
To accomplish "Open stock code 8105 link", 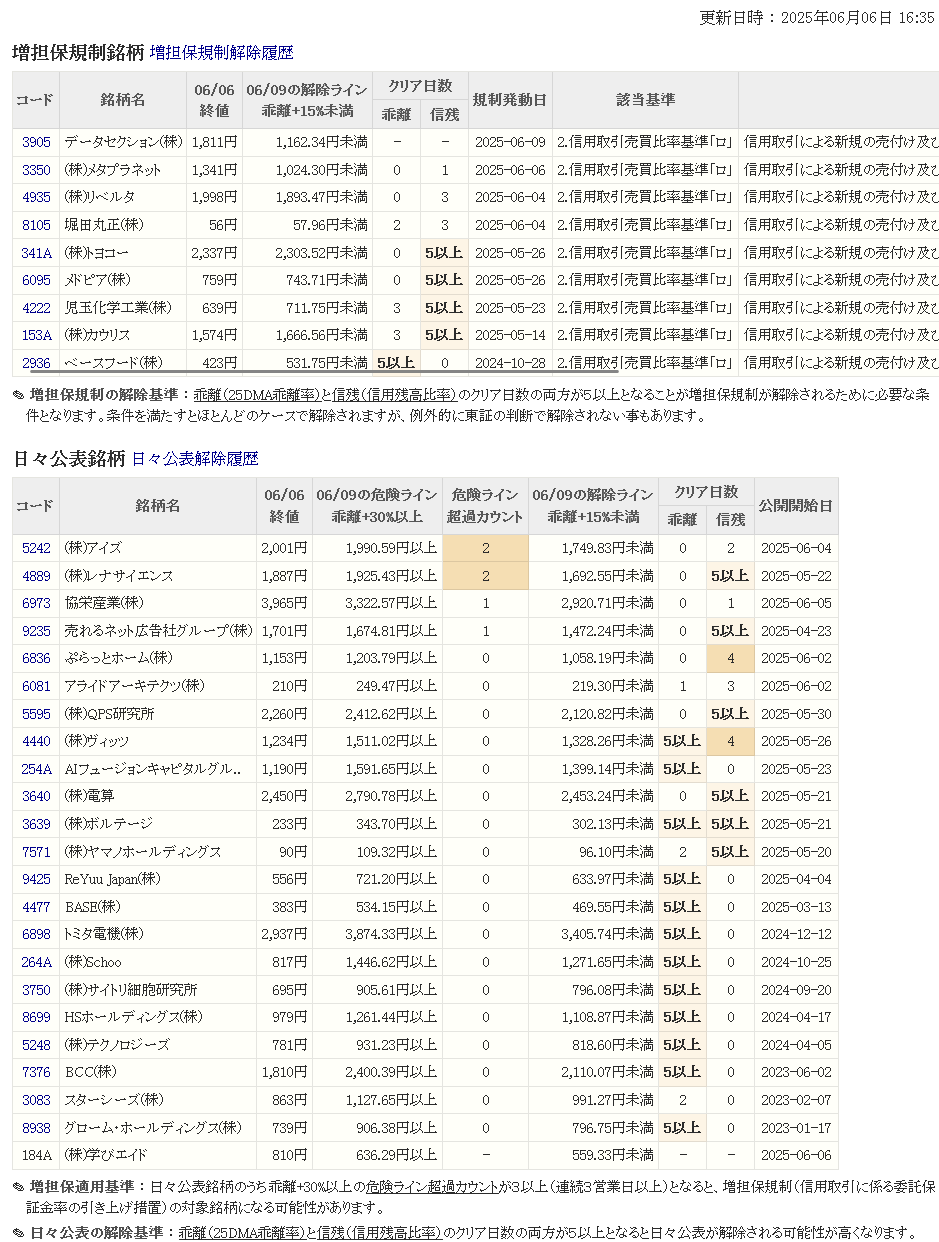I will 36,225.
